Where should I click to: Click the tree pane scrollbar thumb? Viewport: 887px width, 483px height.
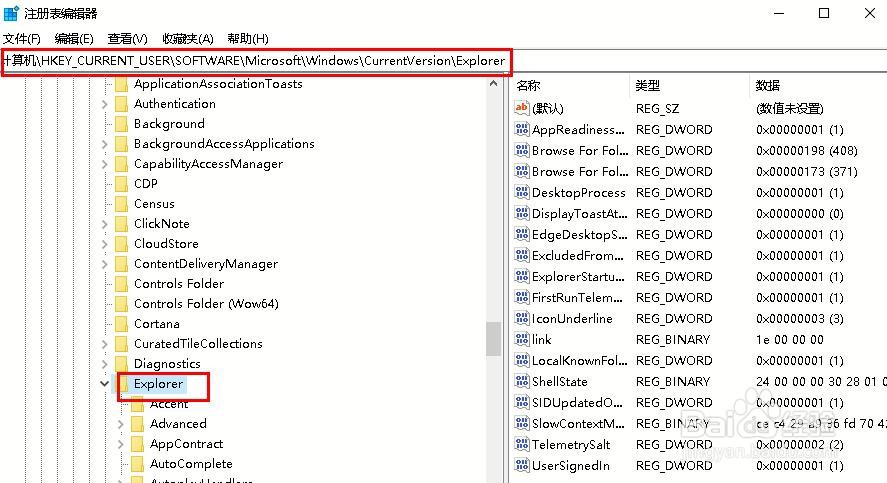coord(493,339)
